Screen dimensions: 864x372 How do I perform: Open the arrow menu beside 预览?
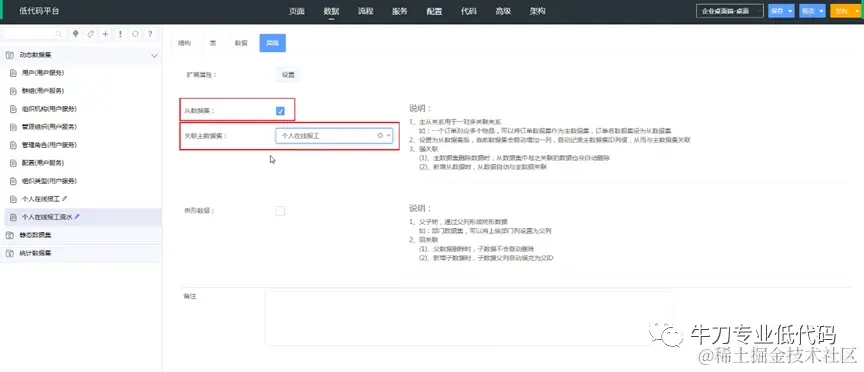click(x=822, y=11)
